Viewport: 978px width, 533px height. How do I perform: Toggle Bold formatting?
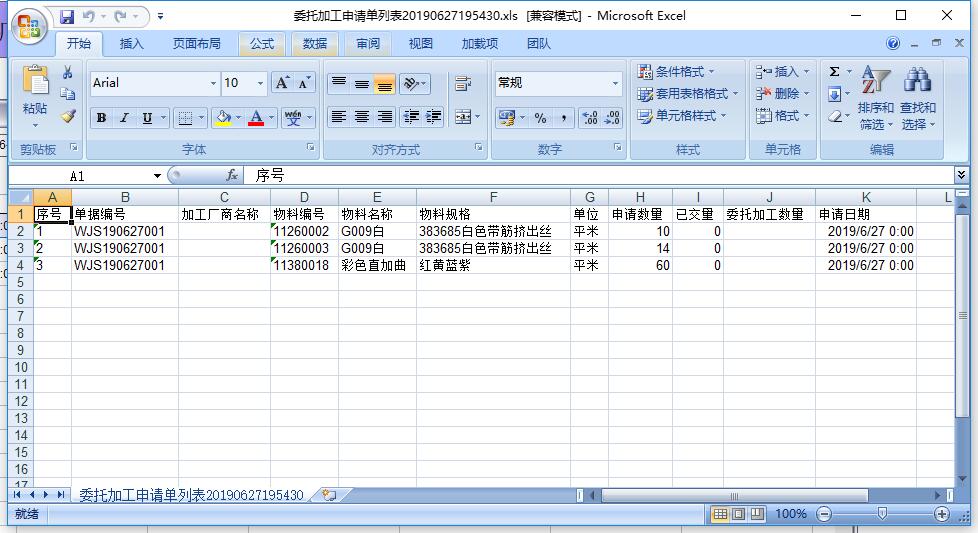[x=101, y=118]
